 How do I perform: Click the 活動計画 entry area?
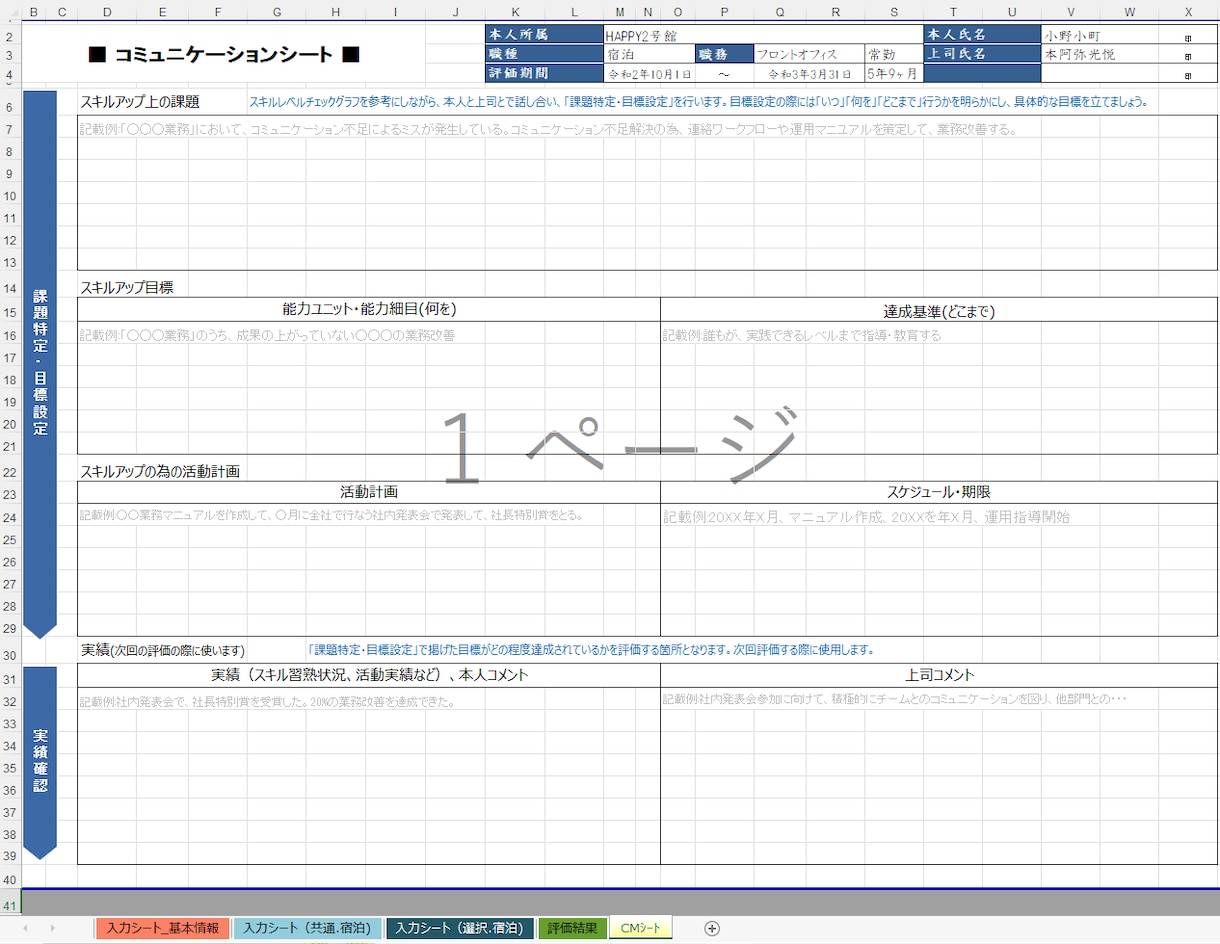tap(369, 570)
